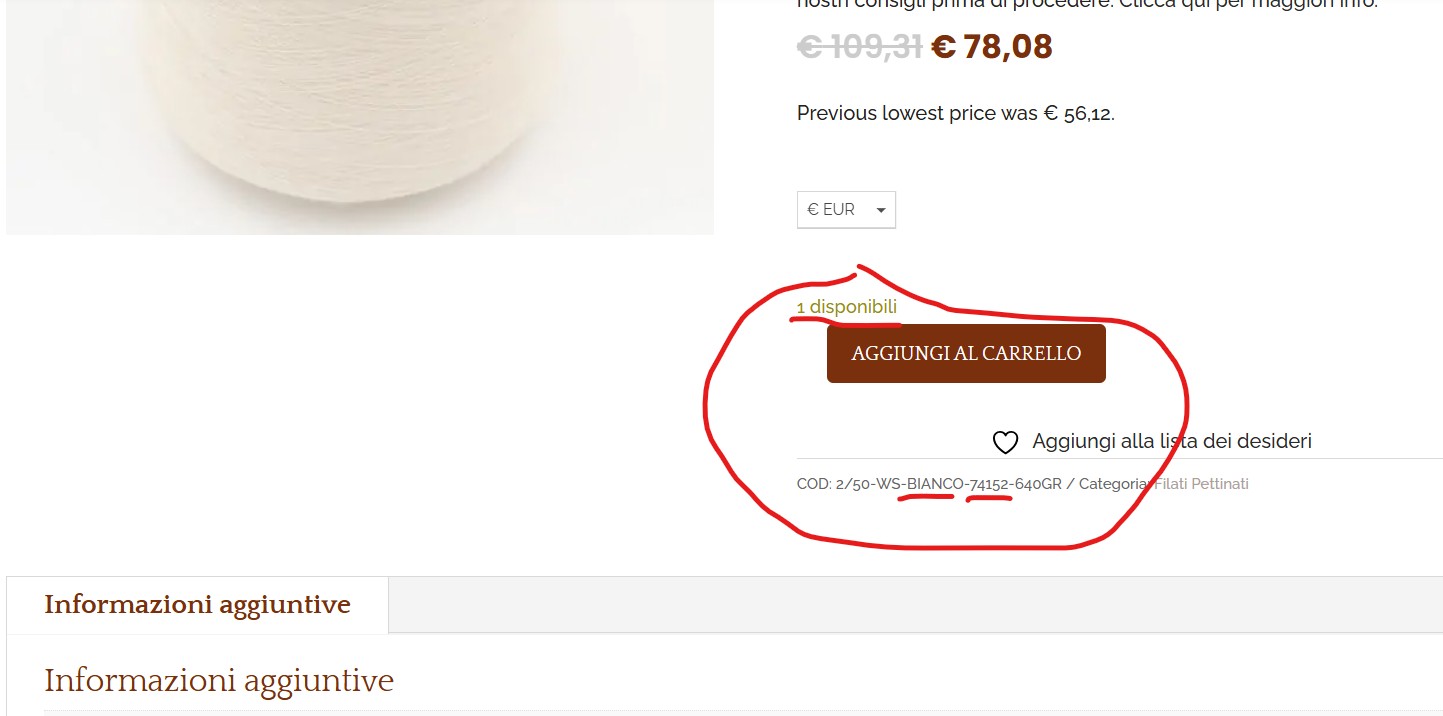Click the '1 disponibili' stock label
Viewport: 1443px width, 716px height.
click(847, 307)
